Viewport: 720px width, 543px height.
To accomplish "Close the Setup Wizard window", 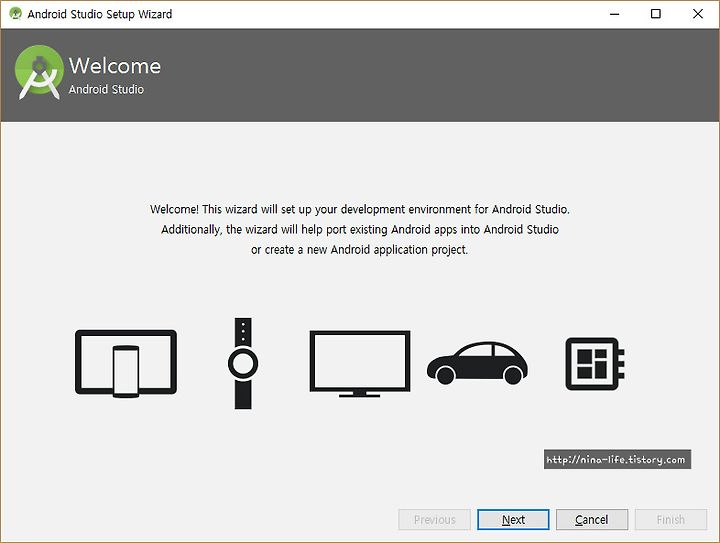I will pos(698,14).
